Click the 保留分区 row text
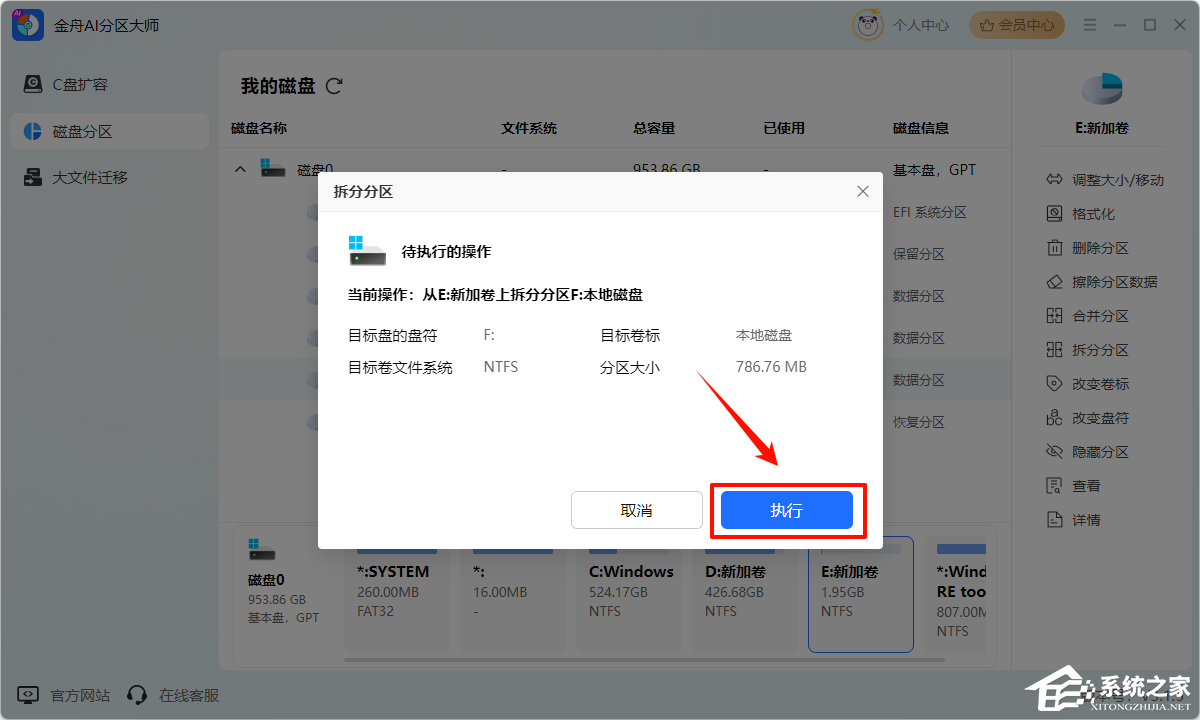This screenshot has height=720, width=1200. point(919,254)
